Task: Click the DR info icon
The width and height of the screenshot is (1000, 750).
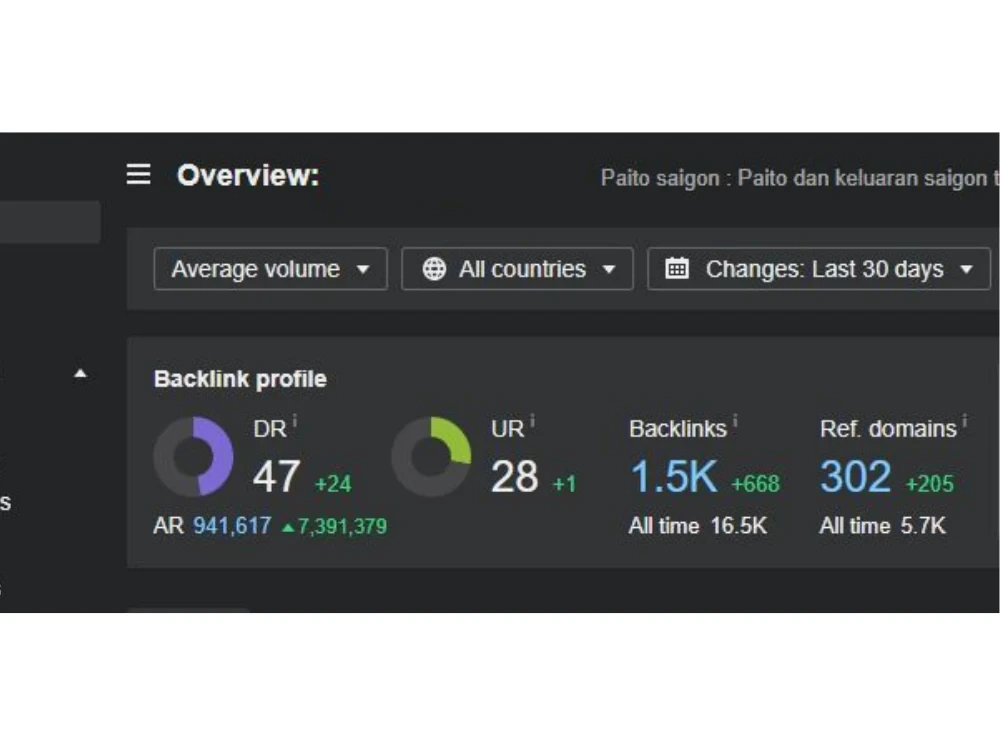Action: point(295,422)
